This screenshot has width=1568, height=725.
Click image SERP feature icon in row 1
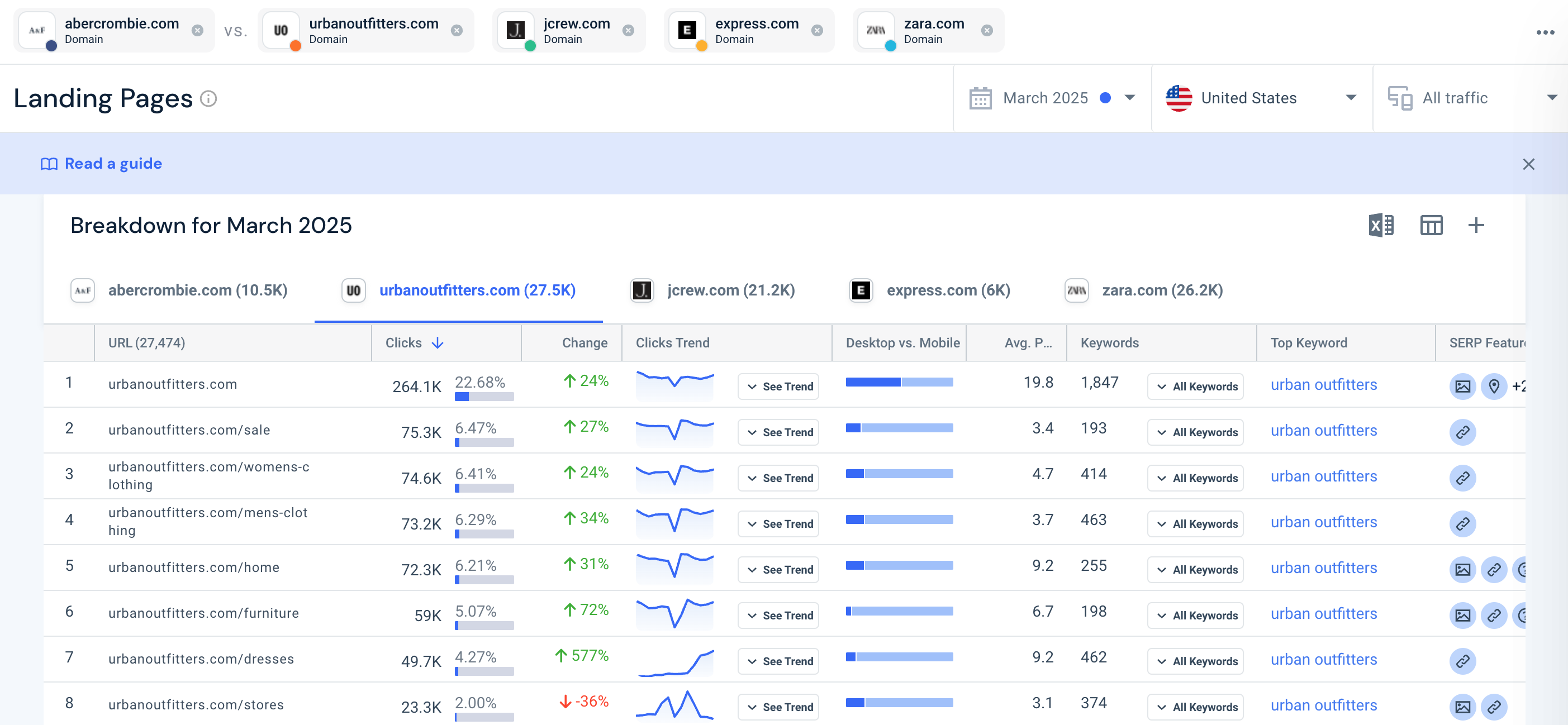(x=1463, y=387)
